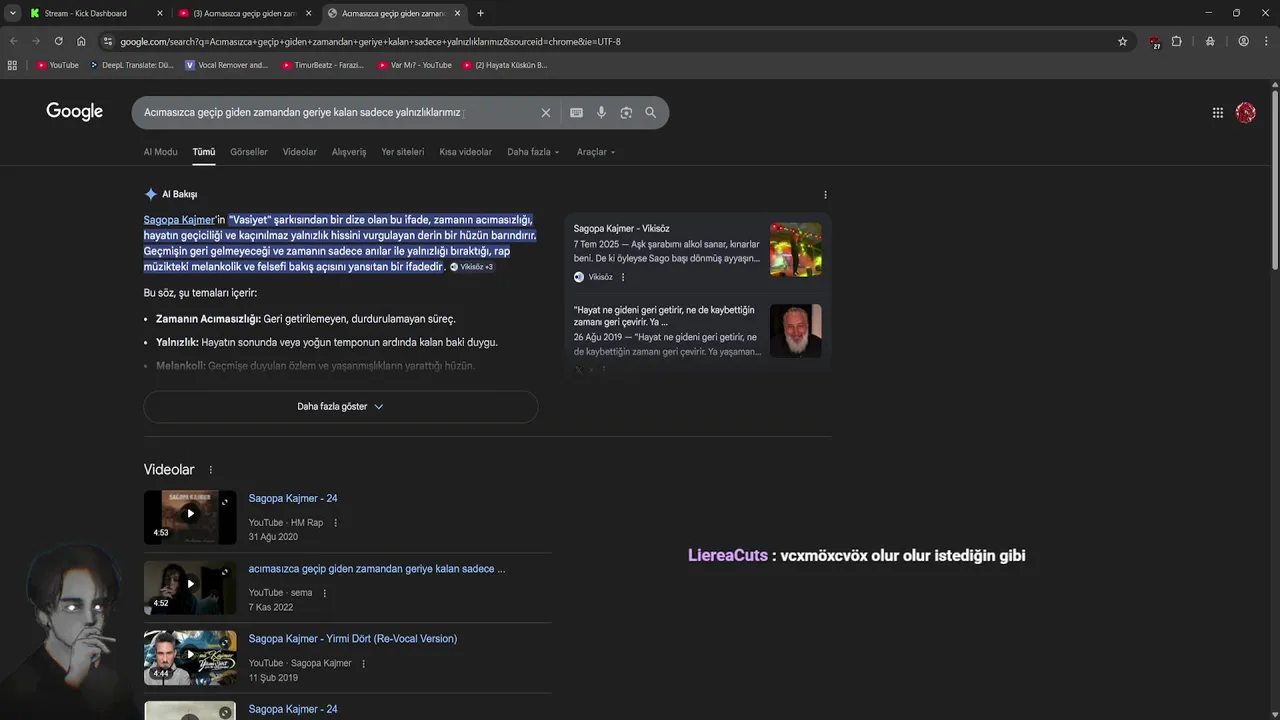Open the on-screen keyboard in search box
This screenshot has height=720, width=1280.
click(x=576, y=113)
